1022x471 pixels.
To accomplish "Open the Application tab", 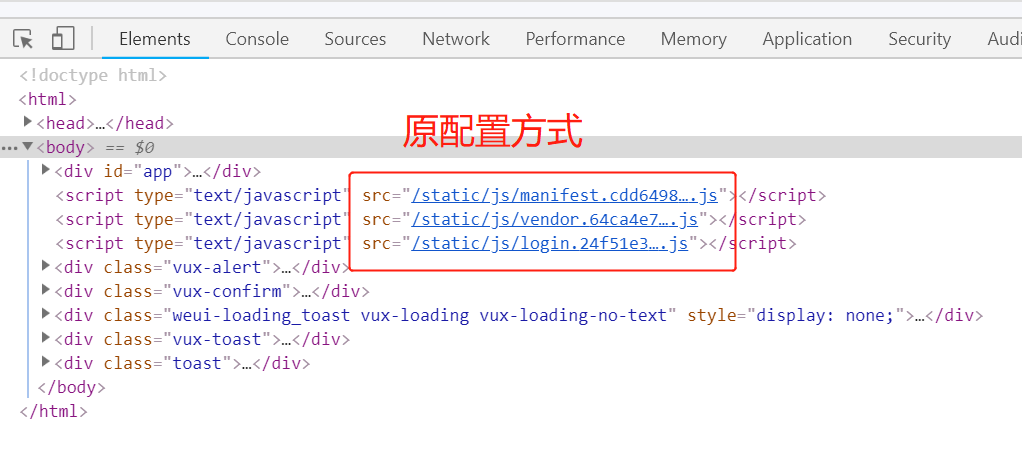I will point(807,39).
